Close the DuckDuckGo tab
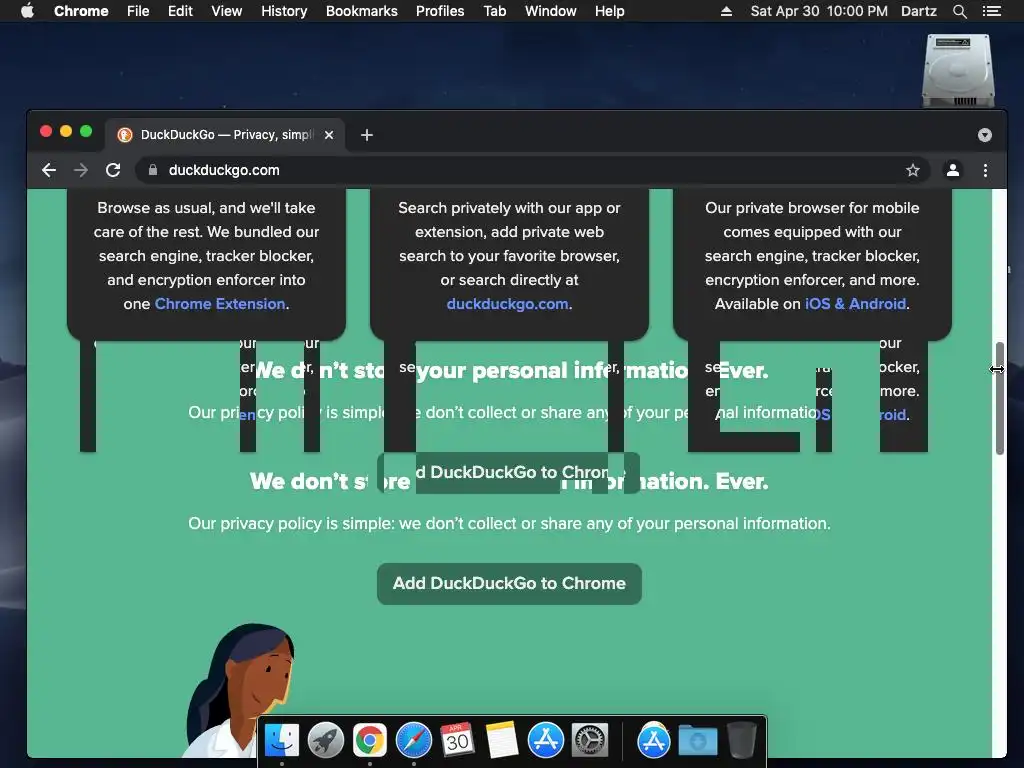The height and width of the screenshot is (768, 1024). [329, 135]
